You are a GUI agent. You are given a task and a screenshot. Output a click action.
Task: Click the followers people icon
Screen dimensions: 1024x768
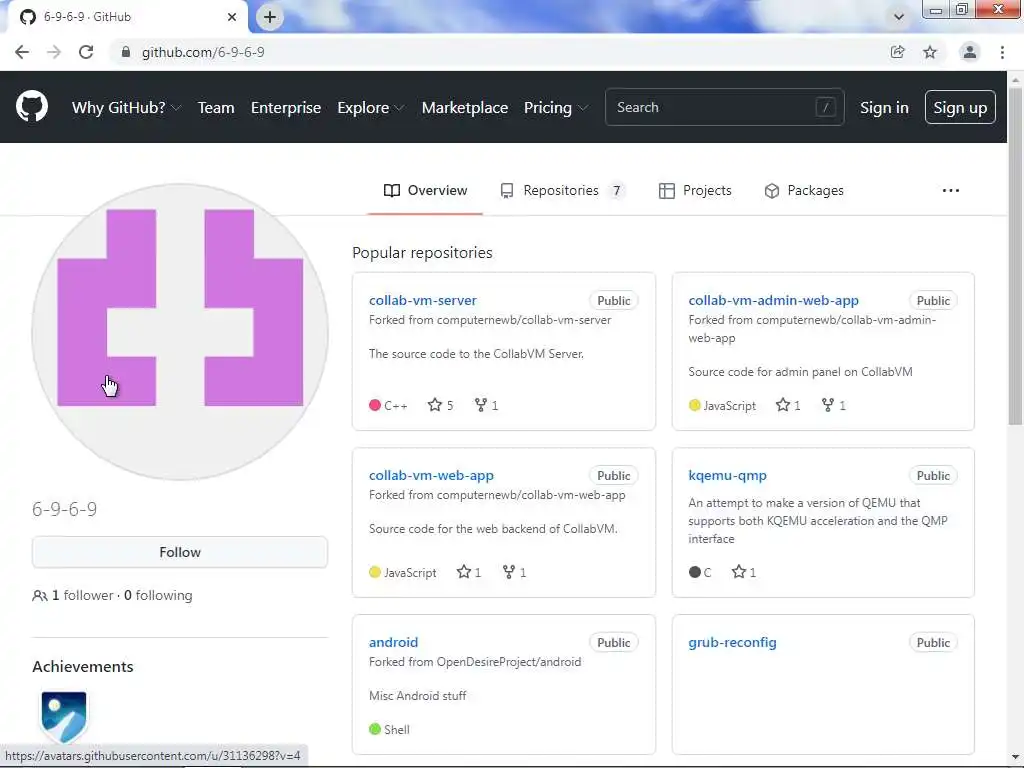[40, 596]
